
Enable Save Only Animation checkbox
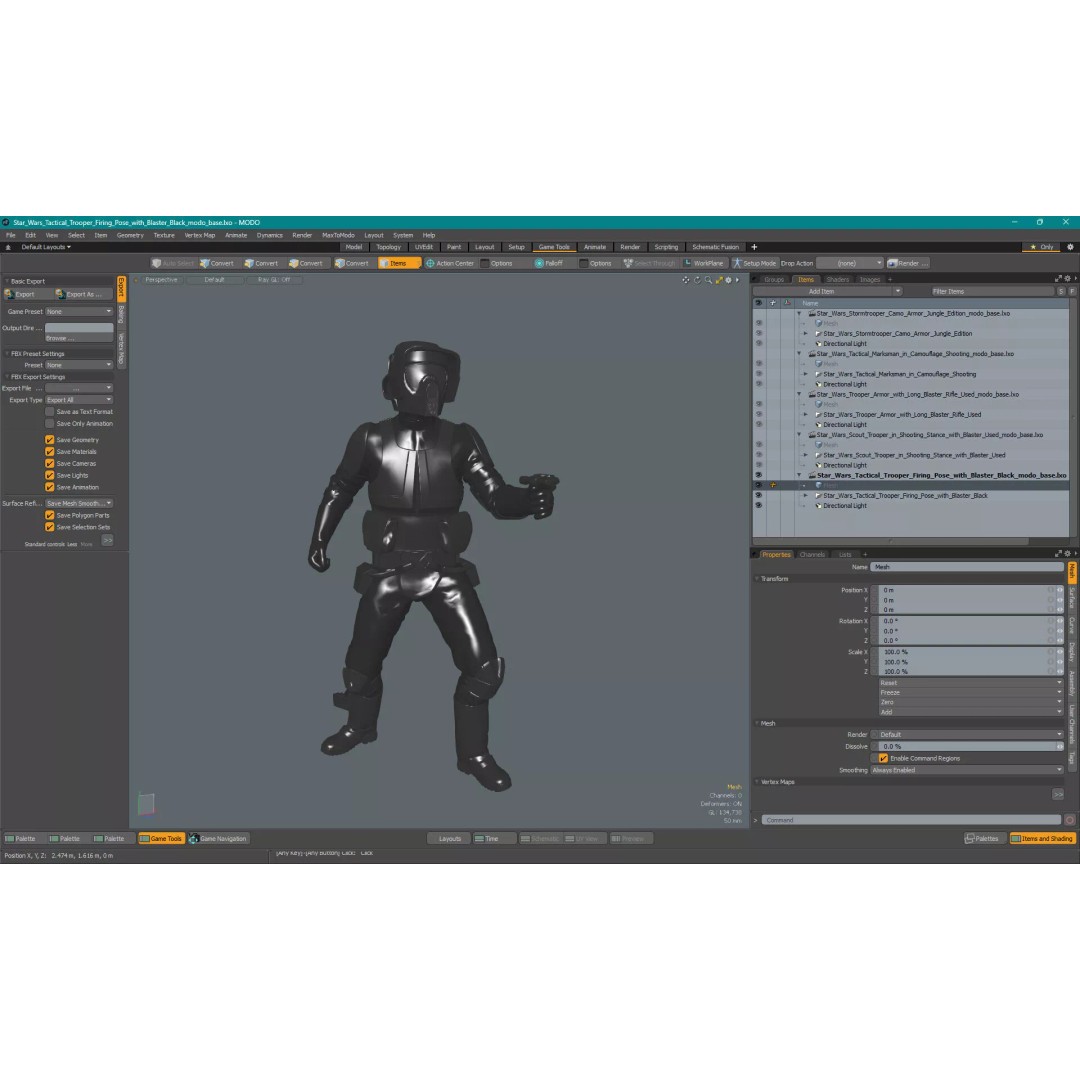coord(50,424)
